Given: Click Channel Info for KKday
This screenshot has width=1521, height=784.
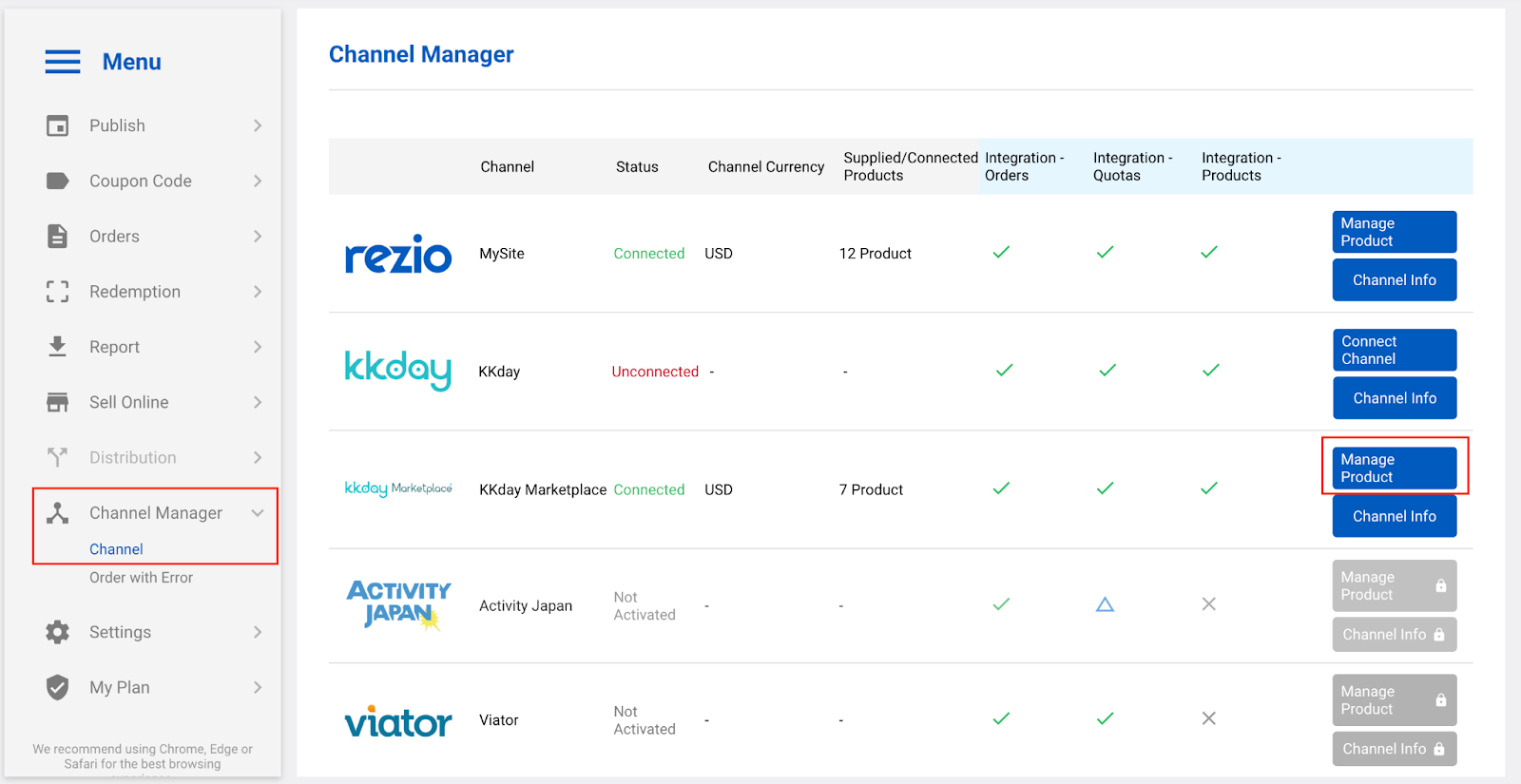Looking at the screenshot, I should click(1395, 398).
